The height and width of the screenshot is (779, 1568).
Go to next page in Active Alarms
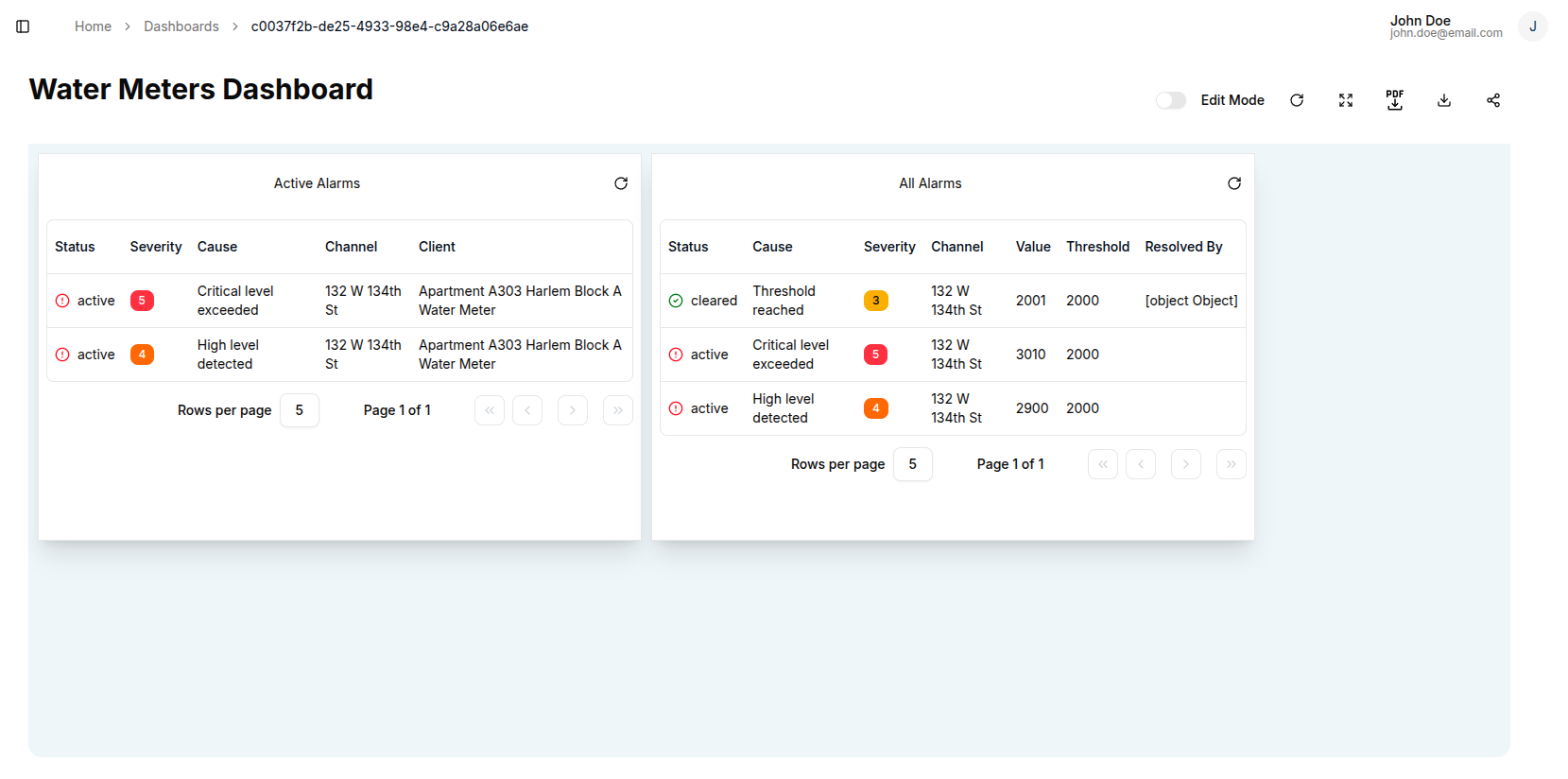click(573, 410)
